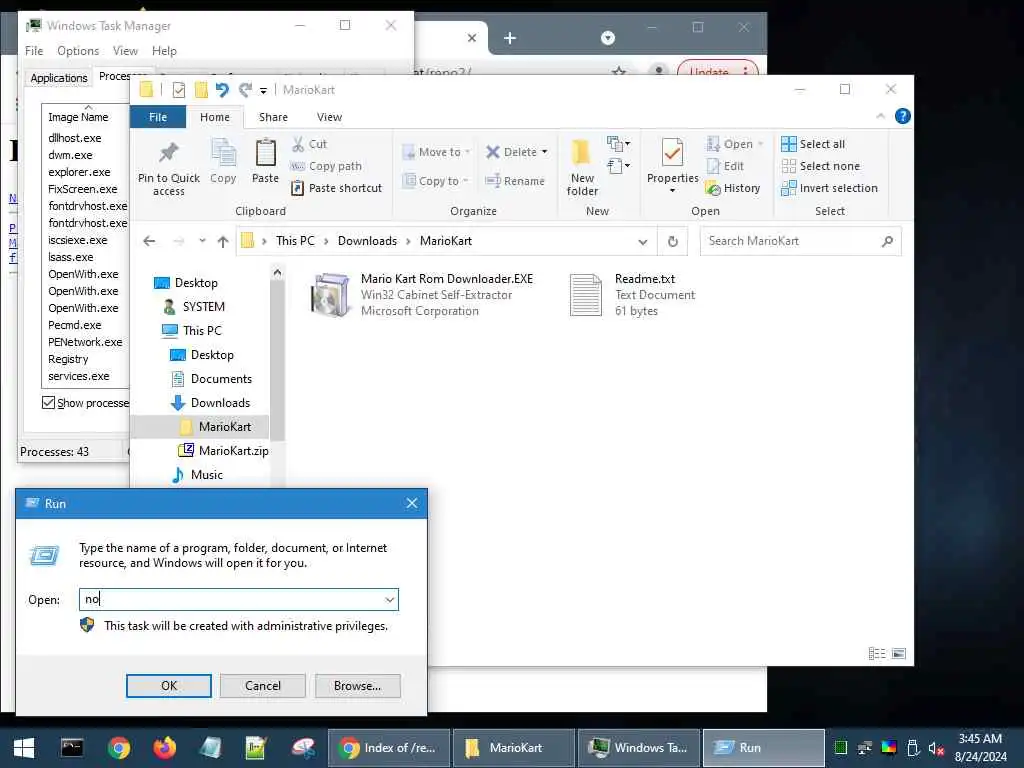Select Documents in navigation pane

212,379
